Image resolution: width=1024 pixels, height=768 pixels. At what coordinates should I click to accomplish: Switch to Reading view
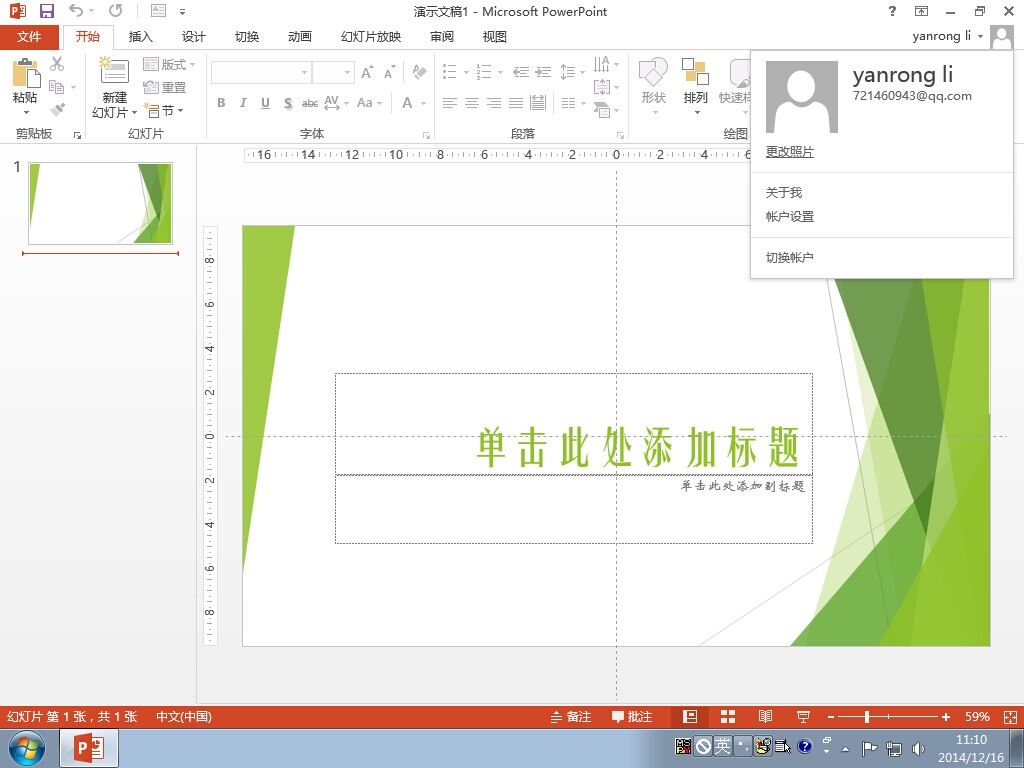click(765, 716)
